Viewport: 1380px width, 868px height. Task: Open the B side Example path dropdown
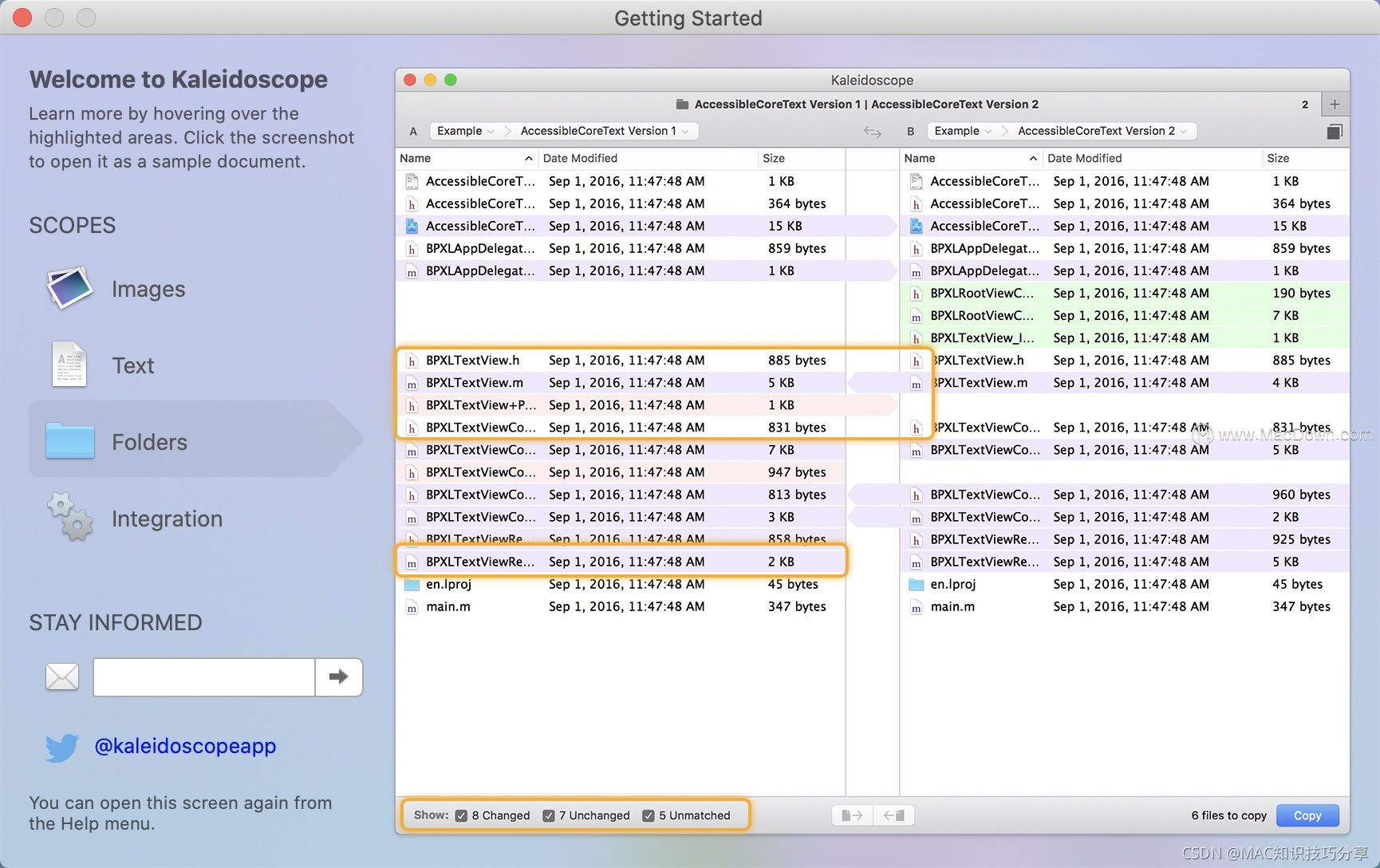tap(963, 131)
